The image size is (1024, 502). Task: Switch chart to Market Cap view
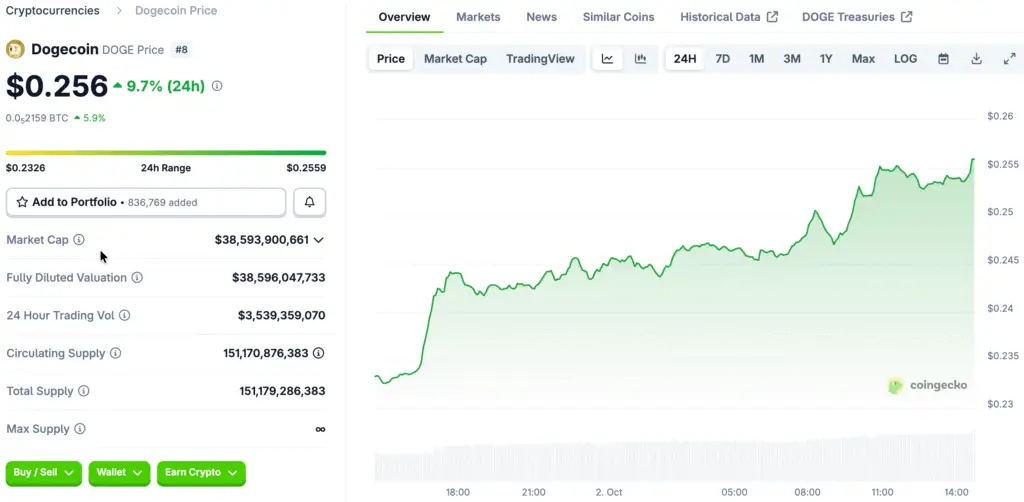pyautogui.click(x=455, y=59)
